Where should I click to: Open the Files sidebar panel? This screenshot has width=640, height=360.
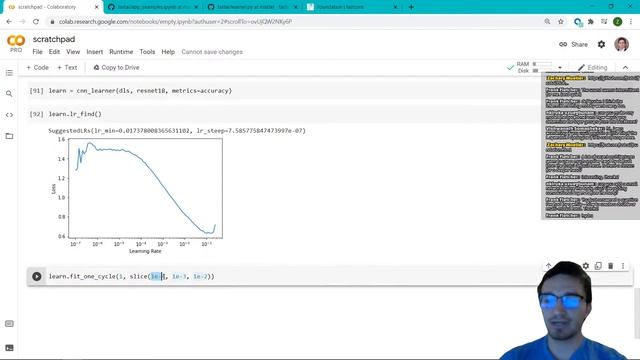coord(9,136)
